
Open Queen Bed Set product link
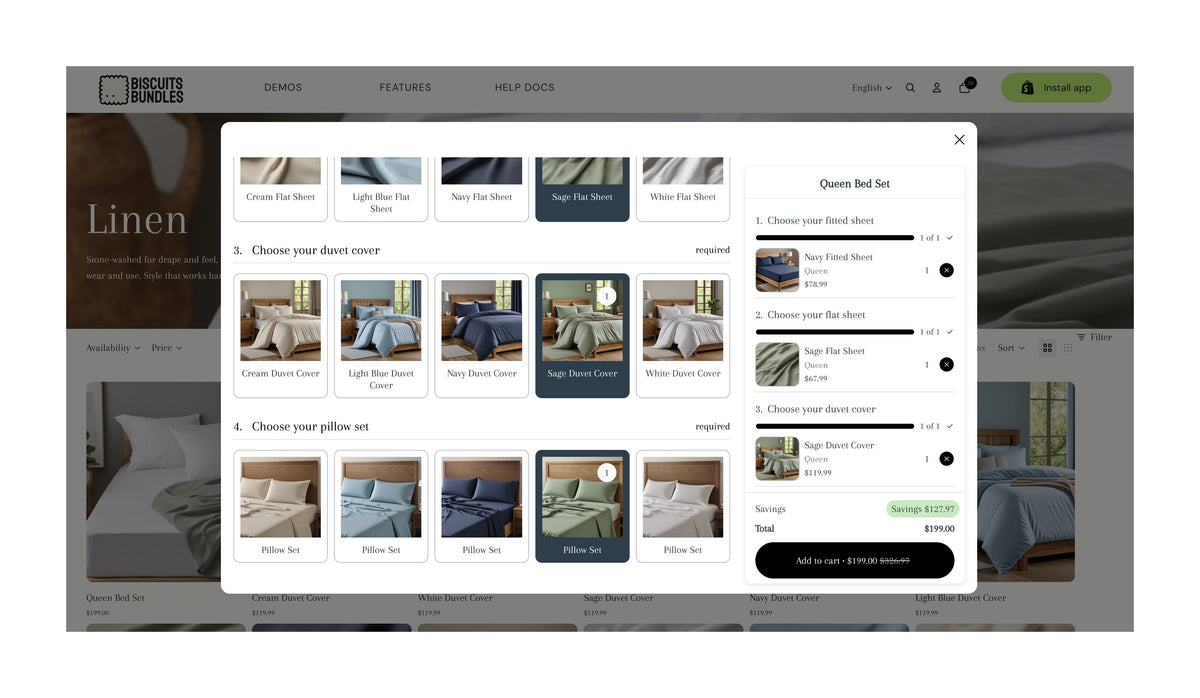tap(115, 598)
